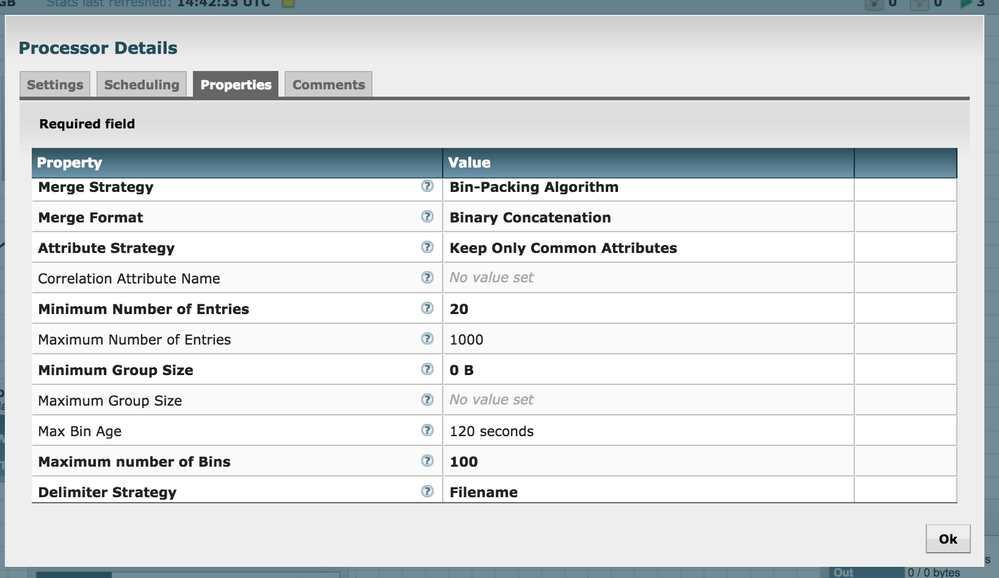Switch to the Scheduling tab
The width and height of the screenshot is (999, 578).
click(141, 85)
